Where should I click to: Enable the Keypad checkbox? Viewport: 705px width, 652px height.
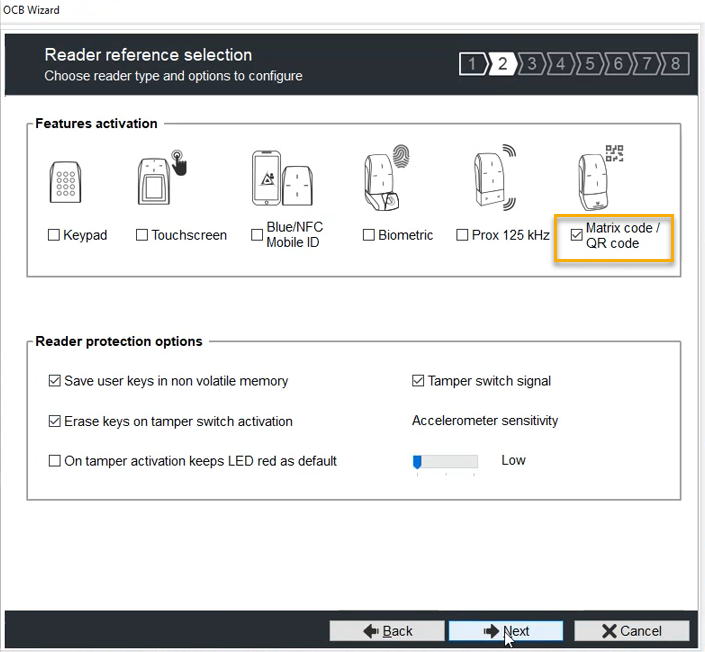point(55,236)
